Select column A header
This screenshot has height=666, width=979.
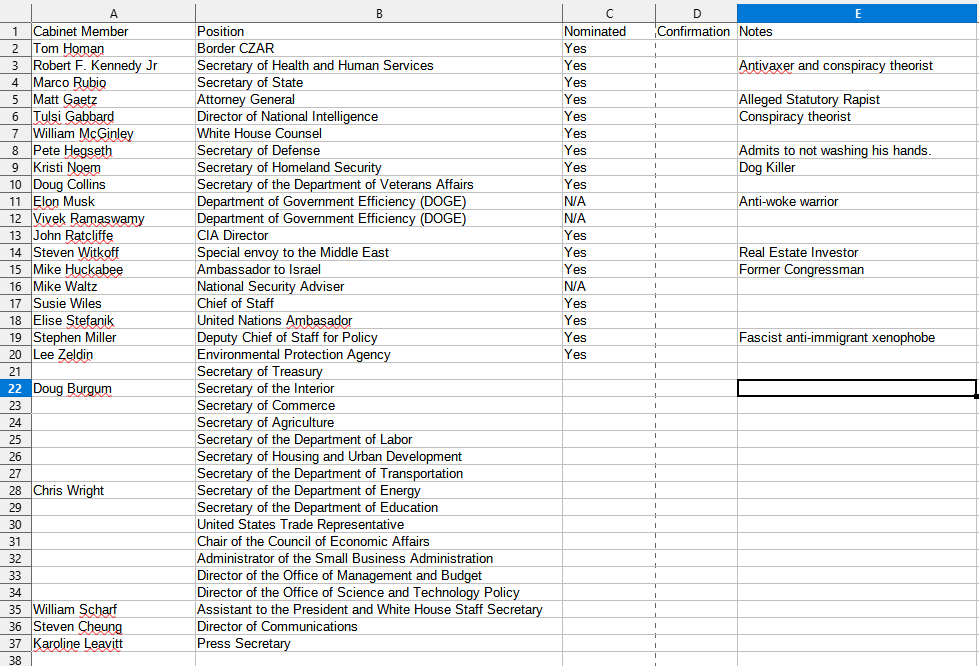tap(113, 14)
